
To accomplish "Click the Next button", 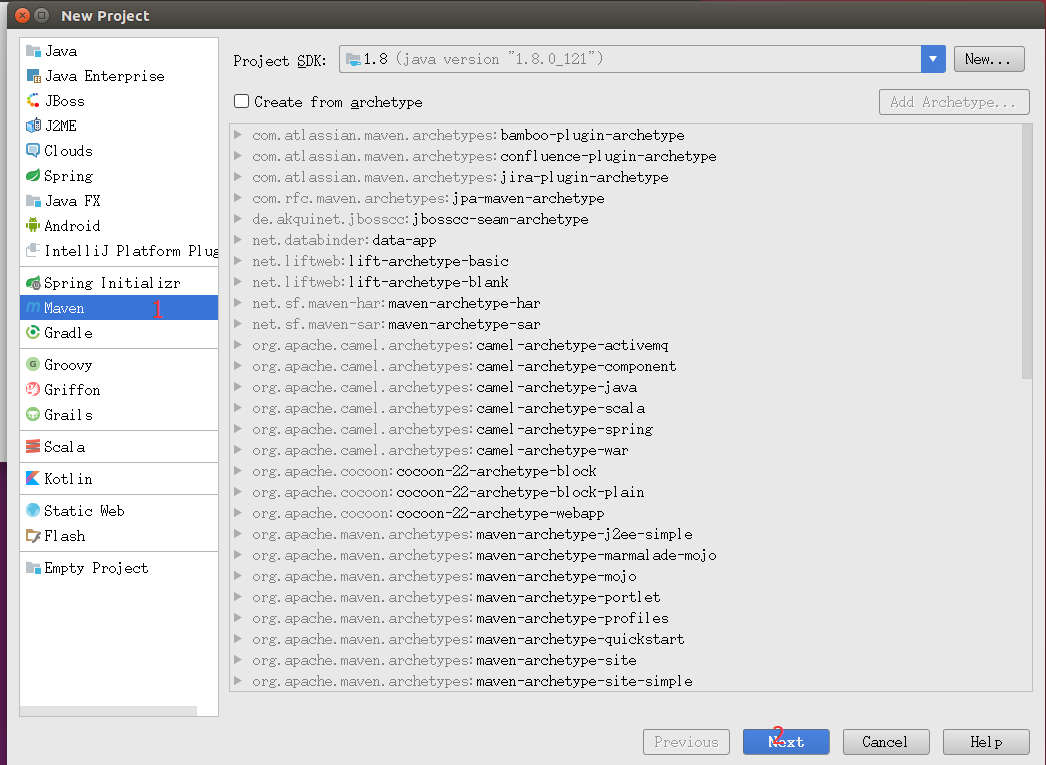I will [786, 741].
